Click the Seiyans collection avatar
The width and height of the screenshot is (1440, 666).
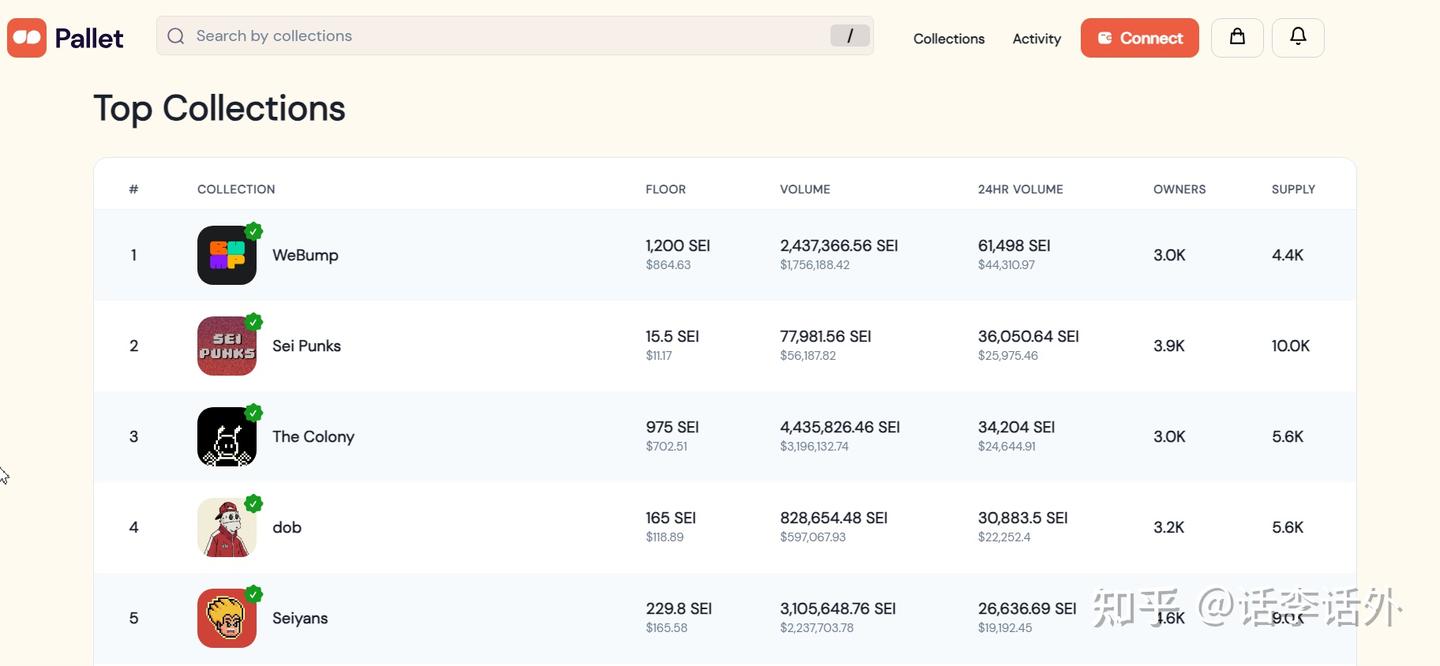226,618
